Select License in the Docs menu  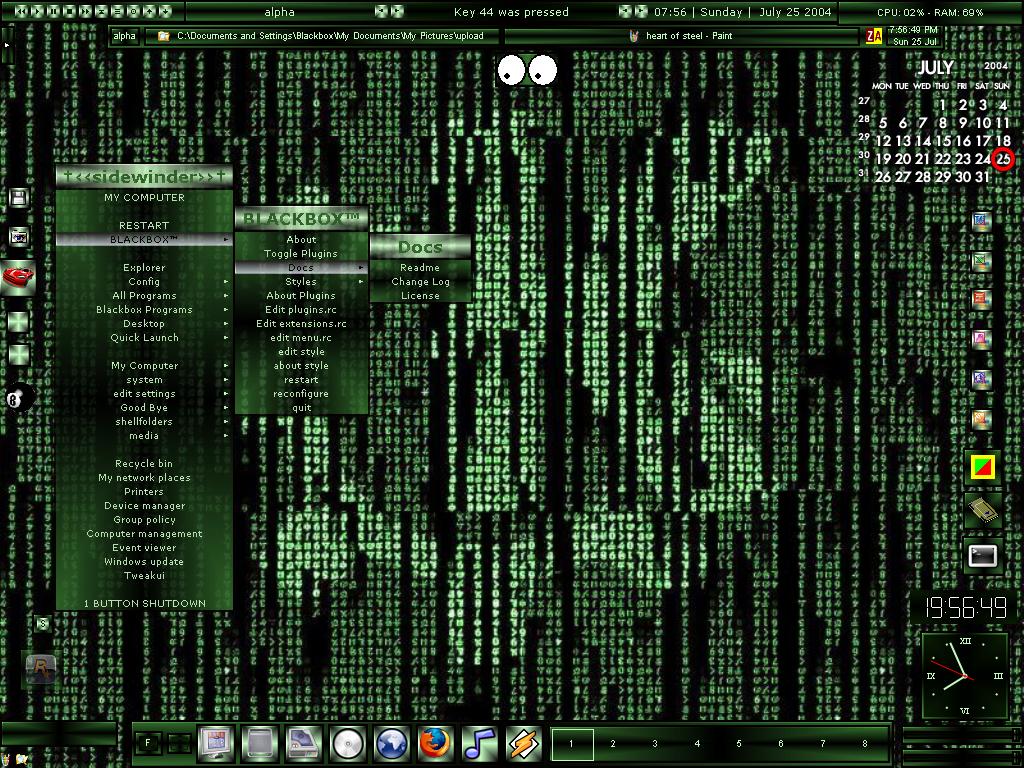tap(420, 296)
